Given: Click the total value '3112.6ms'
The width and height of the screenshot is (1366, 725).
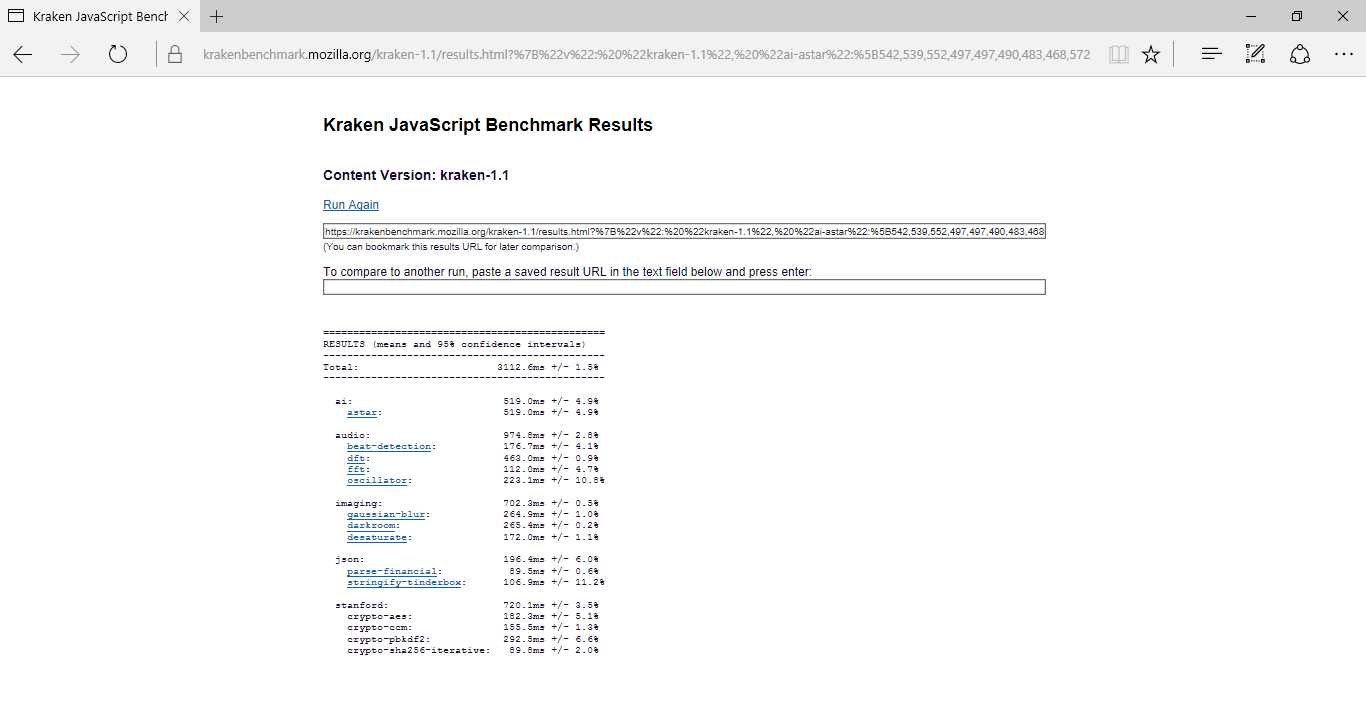Looking at the screenshot, I should point(521,367).
